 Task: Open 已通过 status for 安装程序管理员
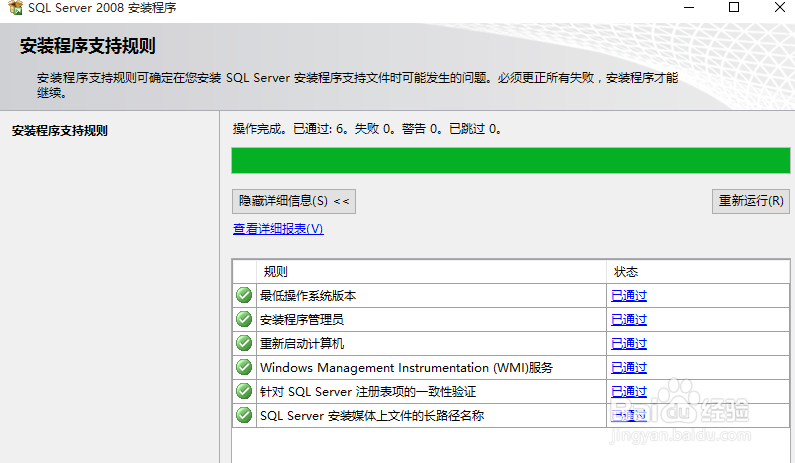629,319
